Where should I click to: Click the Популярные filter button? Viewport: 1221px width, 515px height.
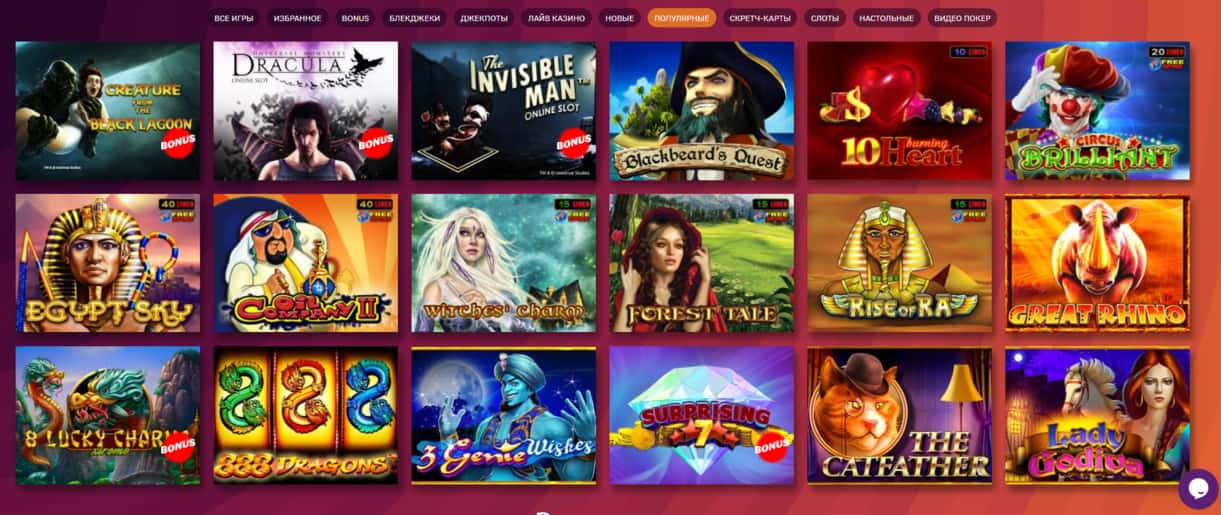[682, 18]
